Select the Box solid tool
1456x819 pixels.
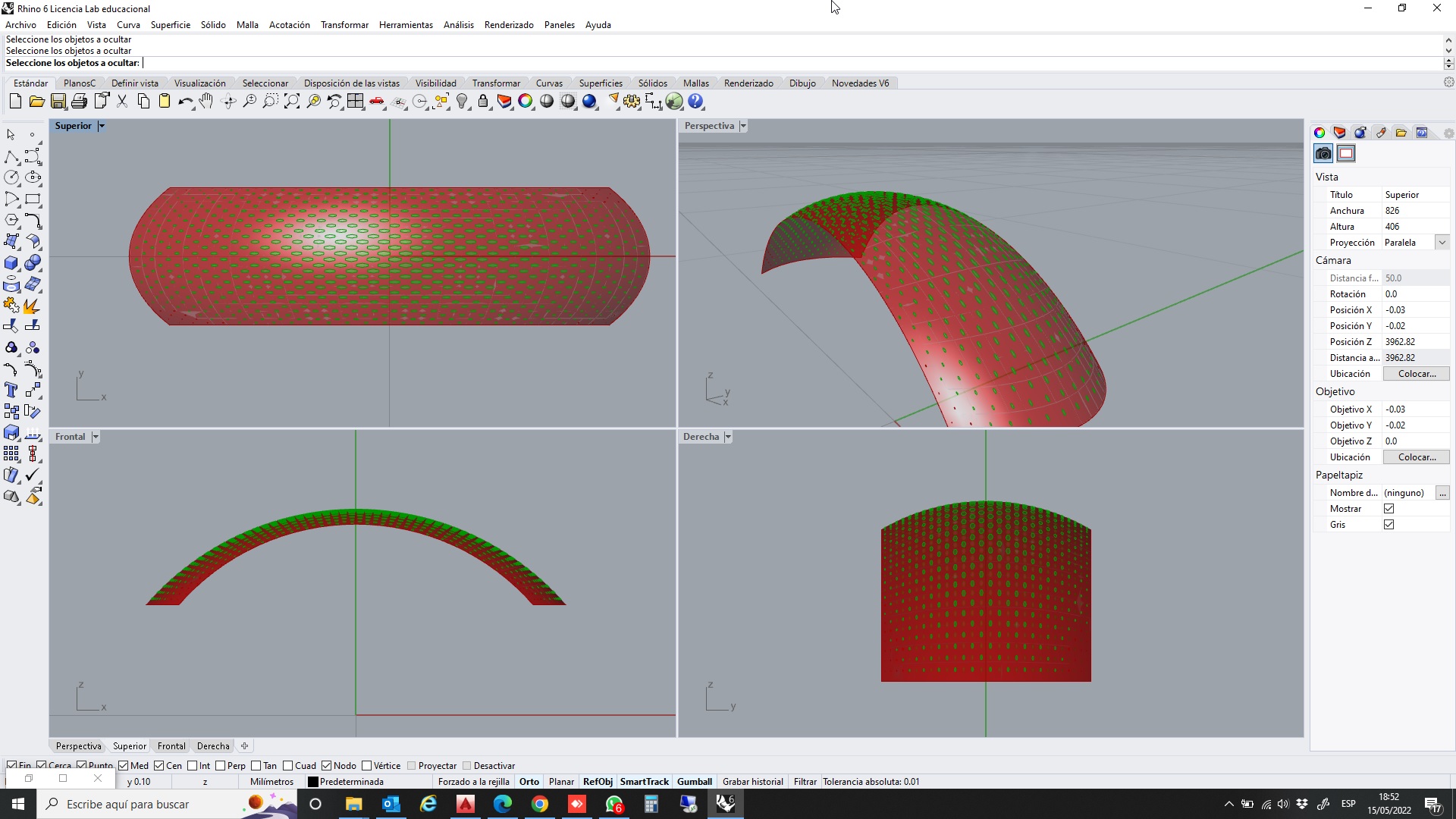tap(11, 263)
